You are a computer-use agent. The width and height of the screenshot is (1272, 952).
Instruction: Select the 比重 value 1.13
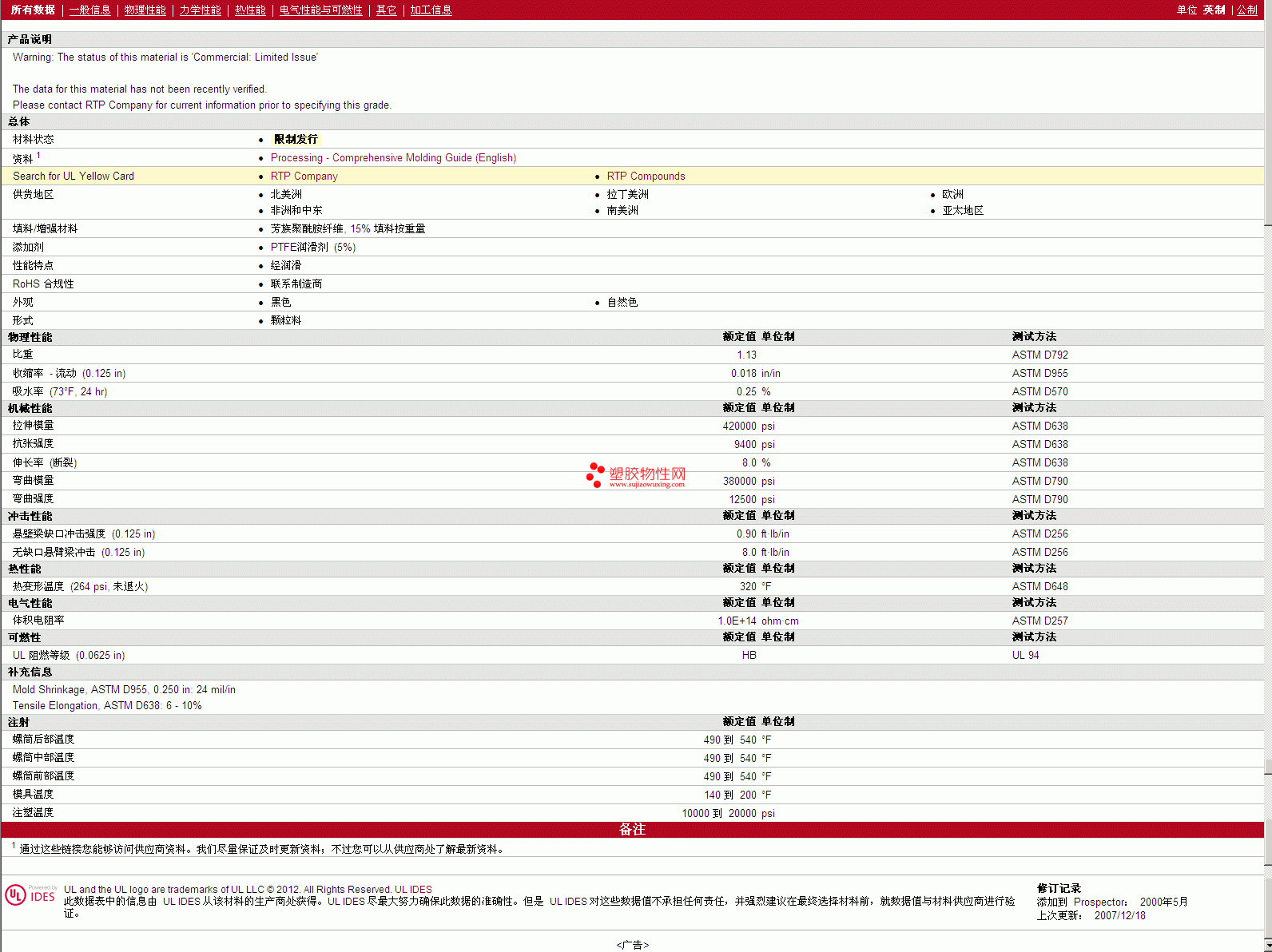pyautogui.click(x=746, y=355)
